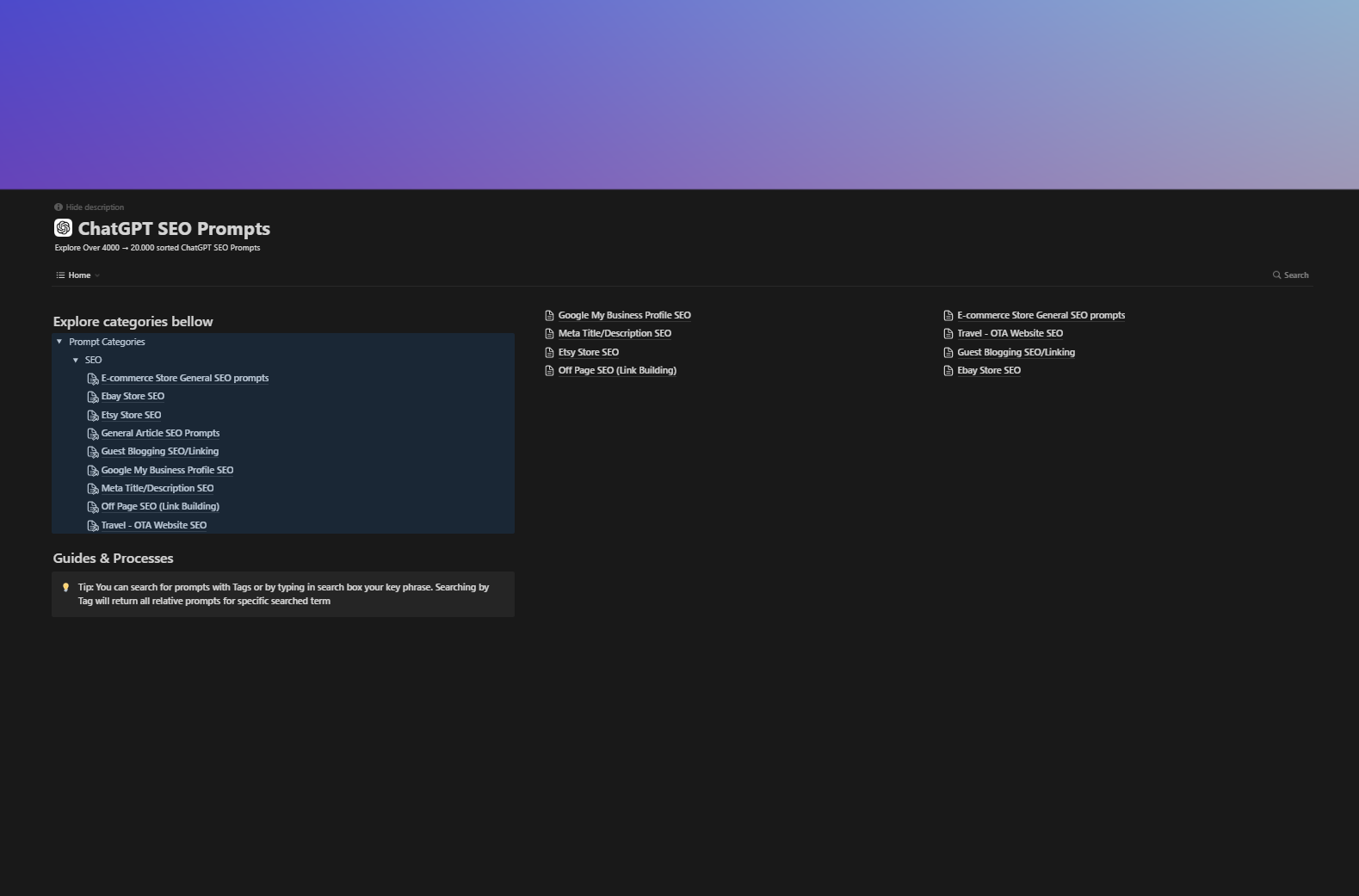The image size is (1359, 896).
Task: Click page icon of E-commerce Store General SEO prompts in right column
Action: [948, 316]
